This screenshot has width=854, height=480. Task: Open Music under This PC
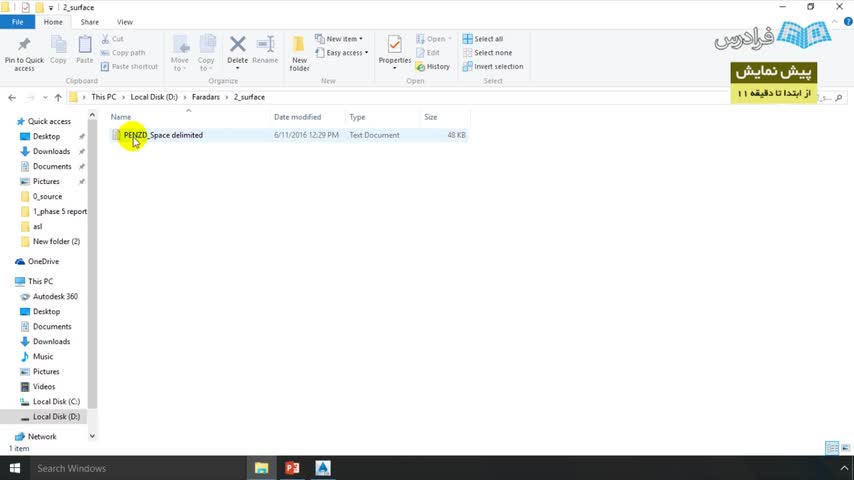pos(42,356)
